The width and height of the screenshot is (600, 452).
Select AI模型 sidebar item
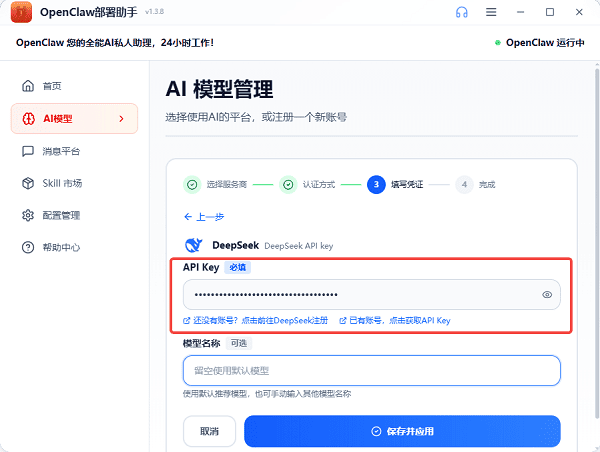[74, 119]
